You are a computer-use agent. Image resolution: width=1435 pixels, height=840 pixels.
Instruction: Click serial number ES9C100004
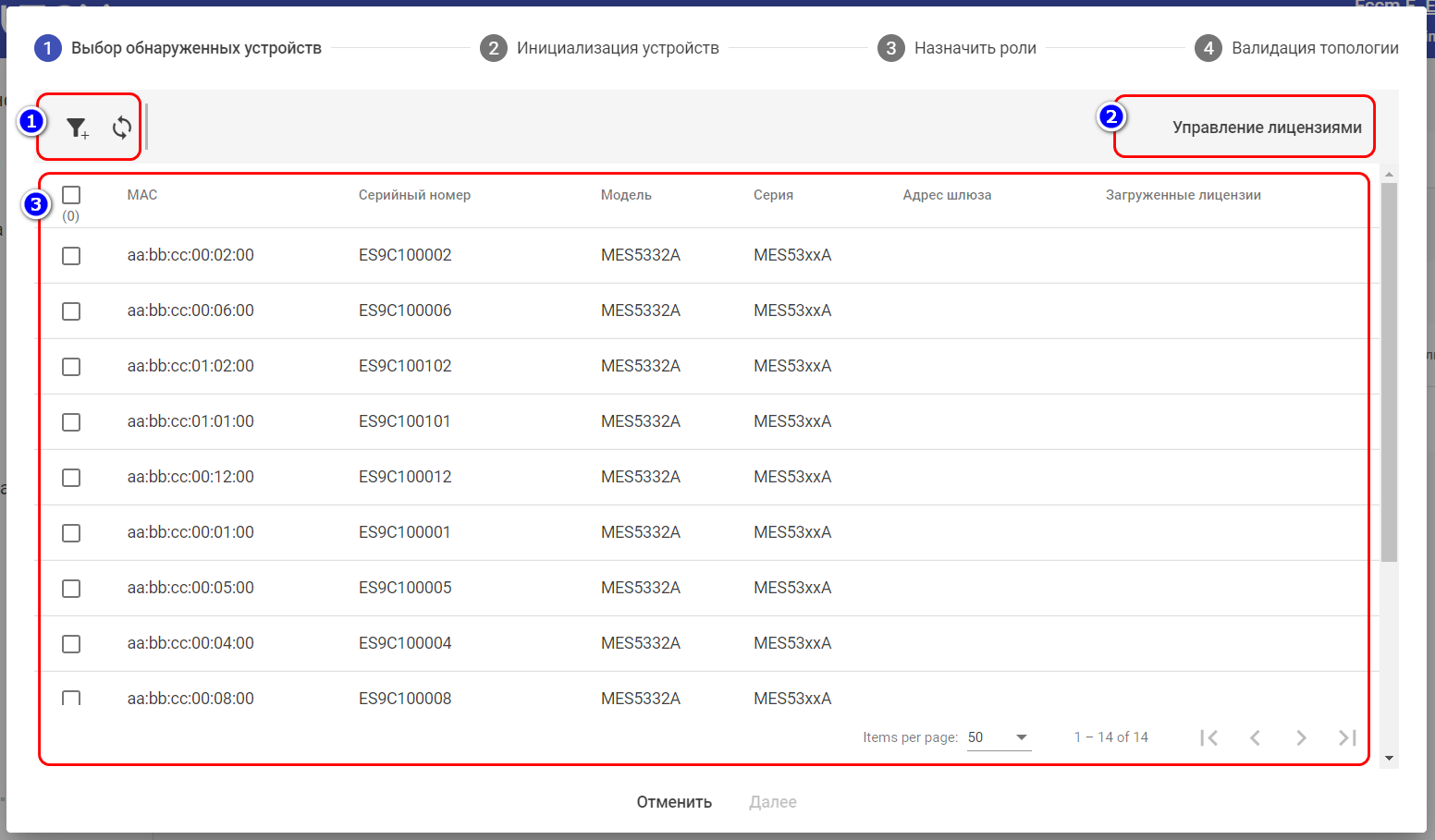[x=405, y=643]
